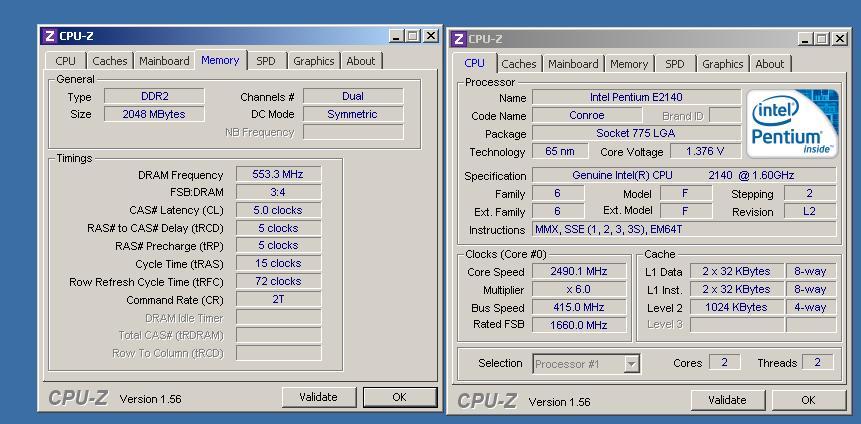861x424 pixels.
Task: Click the 4-way Level 2 associativity value
Action: 810,307
